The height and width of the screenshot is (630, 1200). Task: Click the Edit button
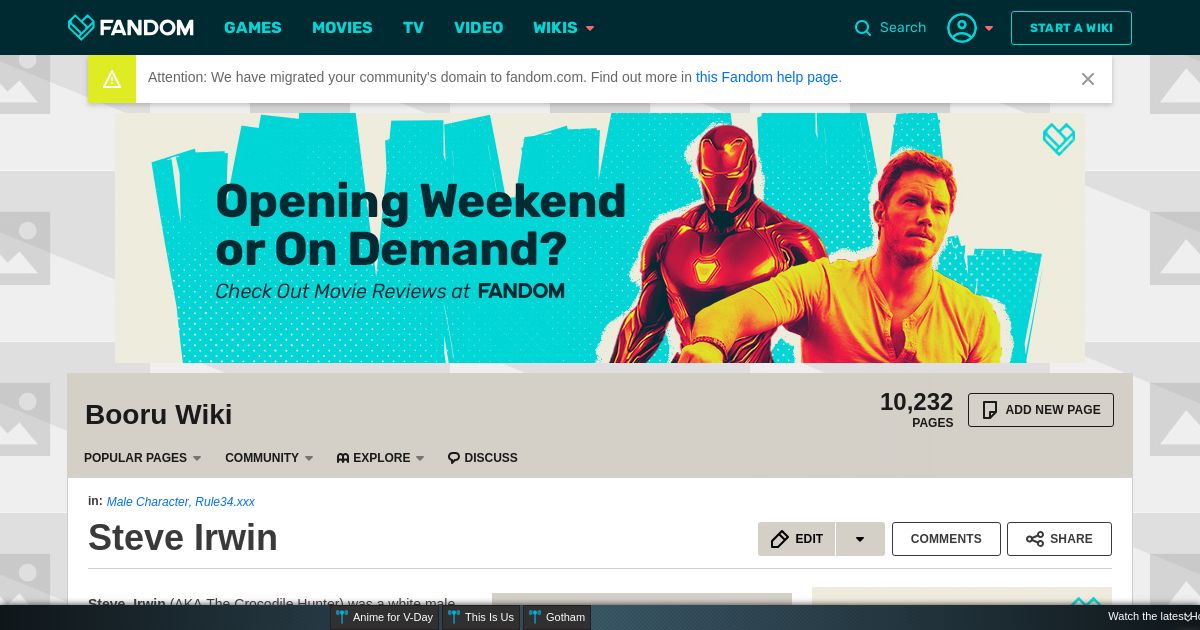click(797, 539)
